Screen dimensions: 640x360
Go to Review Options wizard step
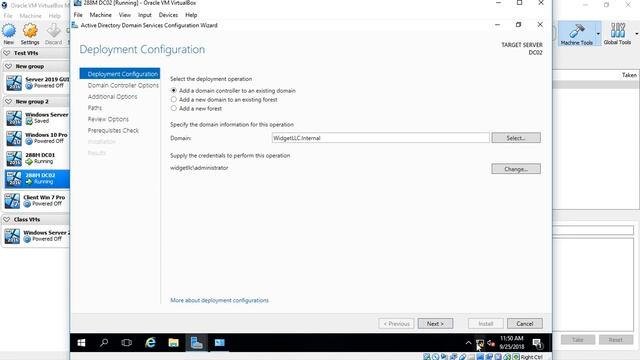click(x=108, y=119)
